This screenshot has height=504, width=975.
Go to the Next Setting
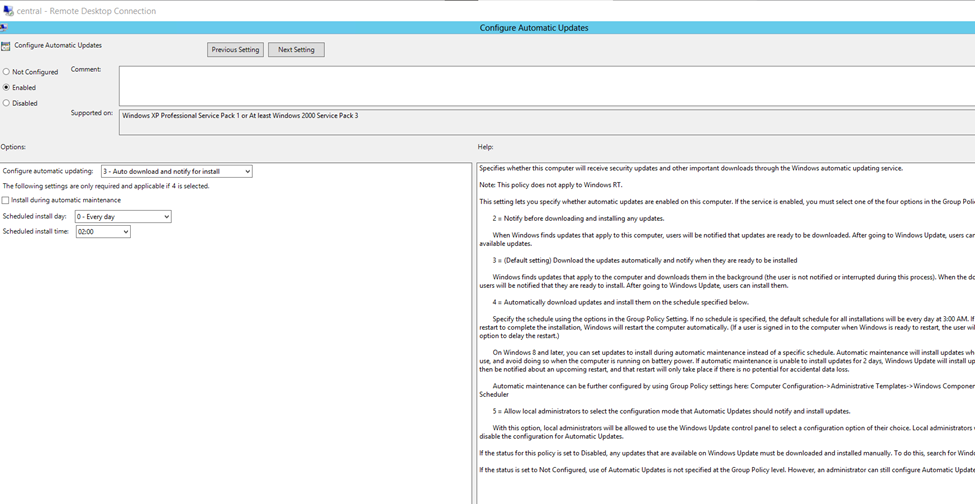[x=296, y=50]
